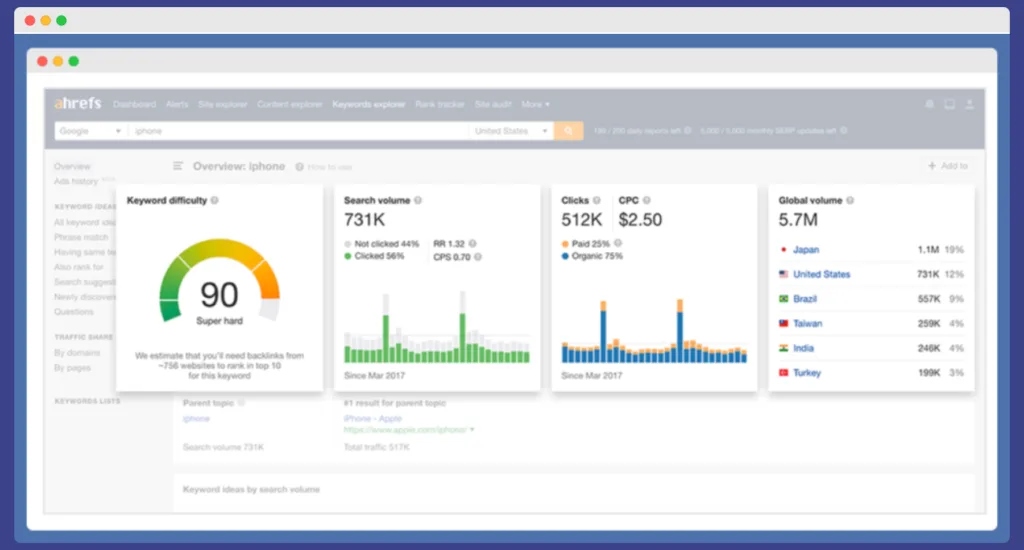Click the Keyword difficulty help icon
Viewport: 1024px width, 550px height.
pyautogui.click(x=215, y=201)
